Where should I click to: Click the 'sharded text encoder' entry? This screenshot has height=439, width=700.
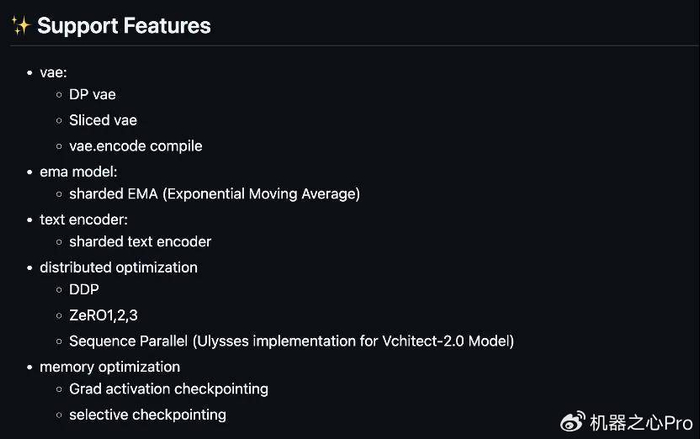click(140, 241)
